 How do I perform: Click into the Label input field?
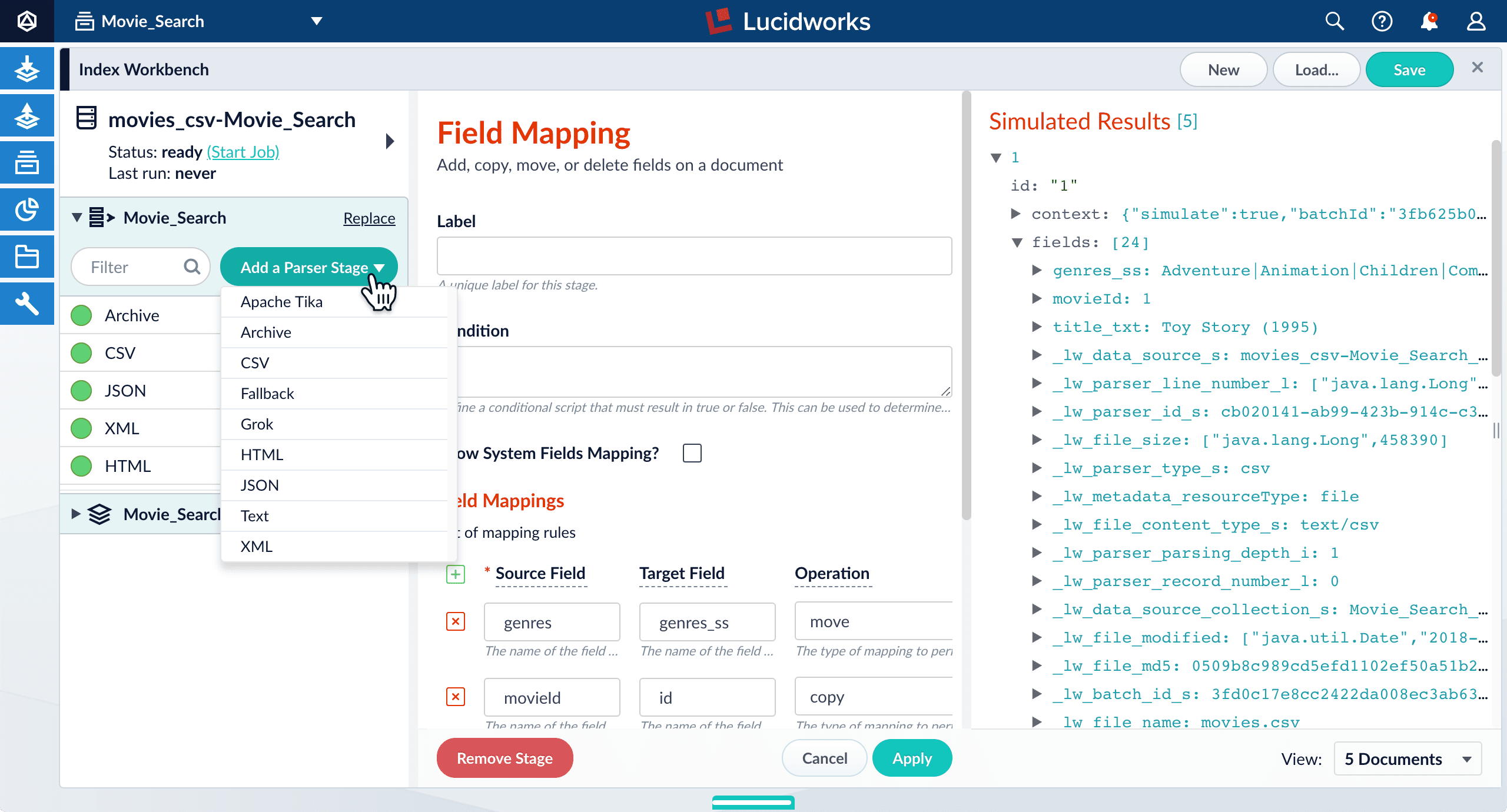point(694,256)
